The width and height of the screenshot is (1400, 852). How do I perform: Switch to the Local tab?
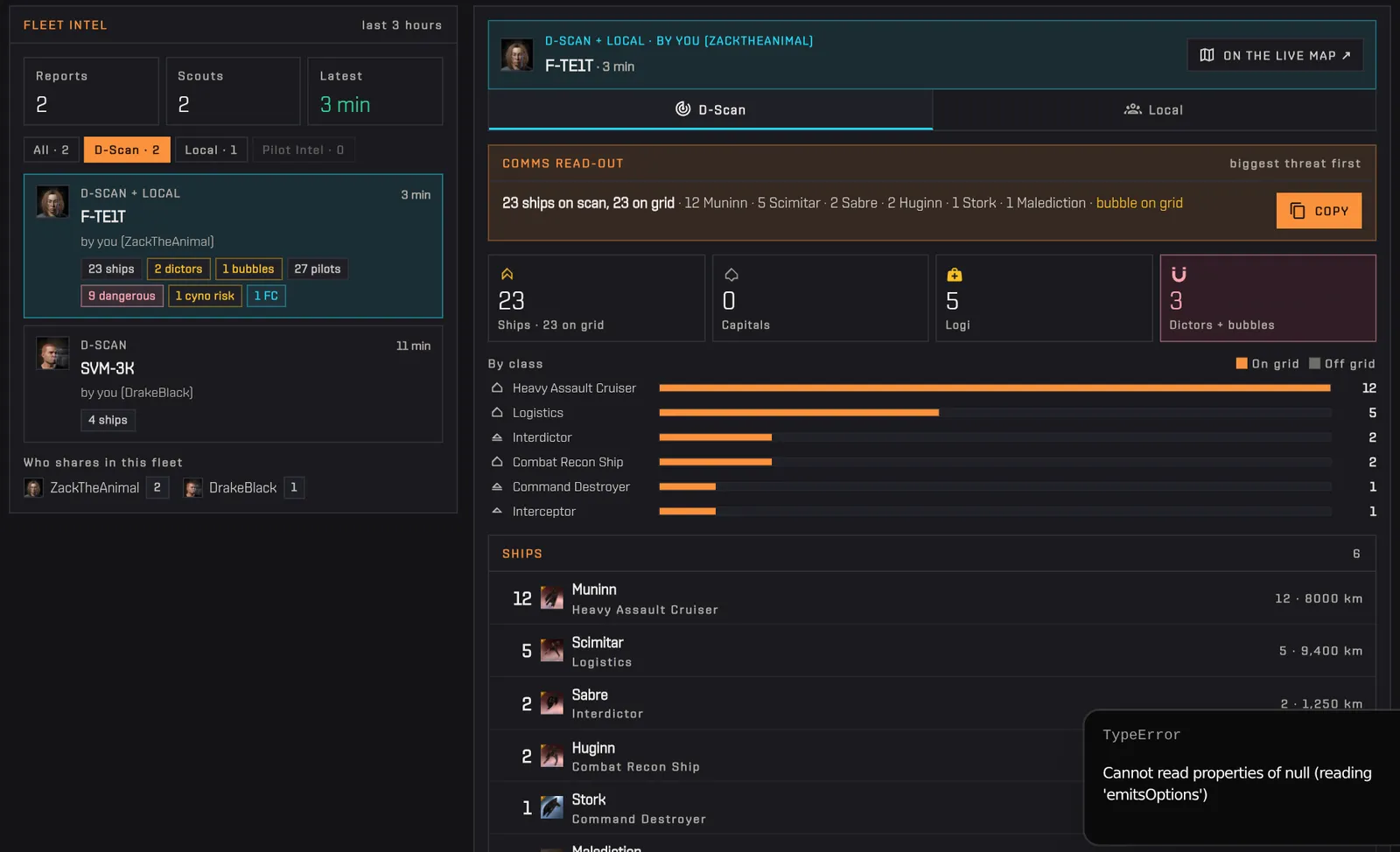(1154, 110)
